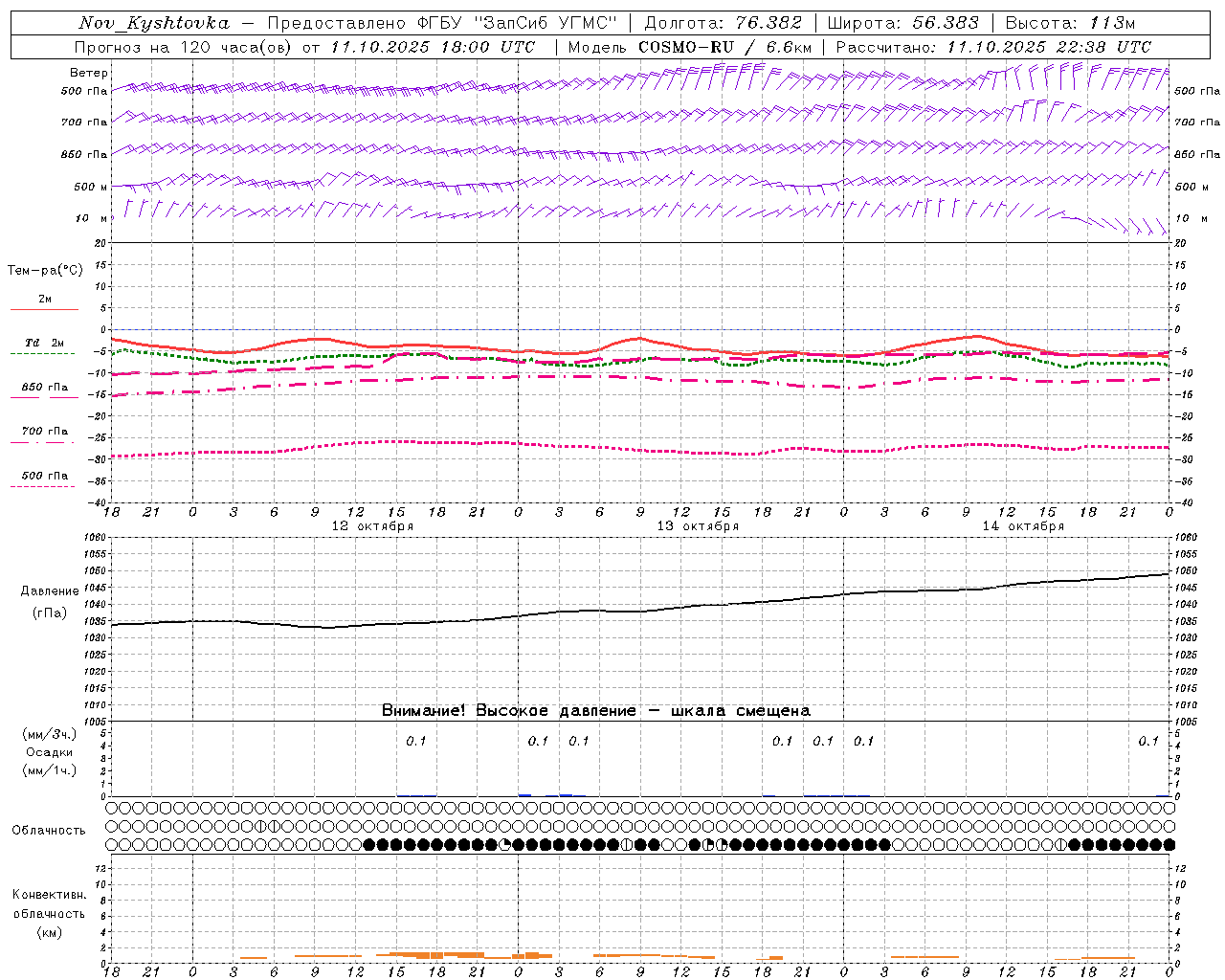Image resolution: width=1225 pixels, height=980 pixels.
Task: Click the '14 октября' date label
Action: point(1023,526)
